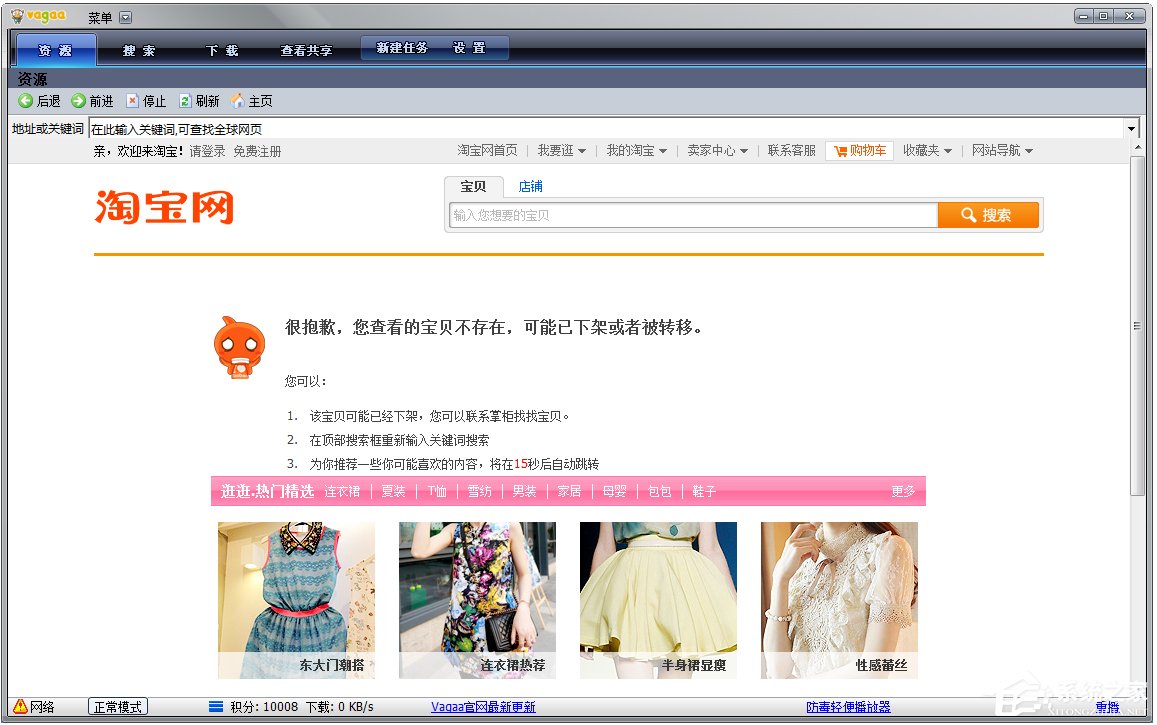Focus the 输入您想要的宝贝 search field

click(692, 215)
